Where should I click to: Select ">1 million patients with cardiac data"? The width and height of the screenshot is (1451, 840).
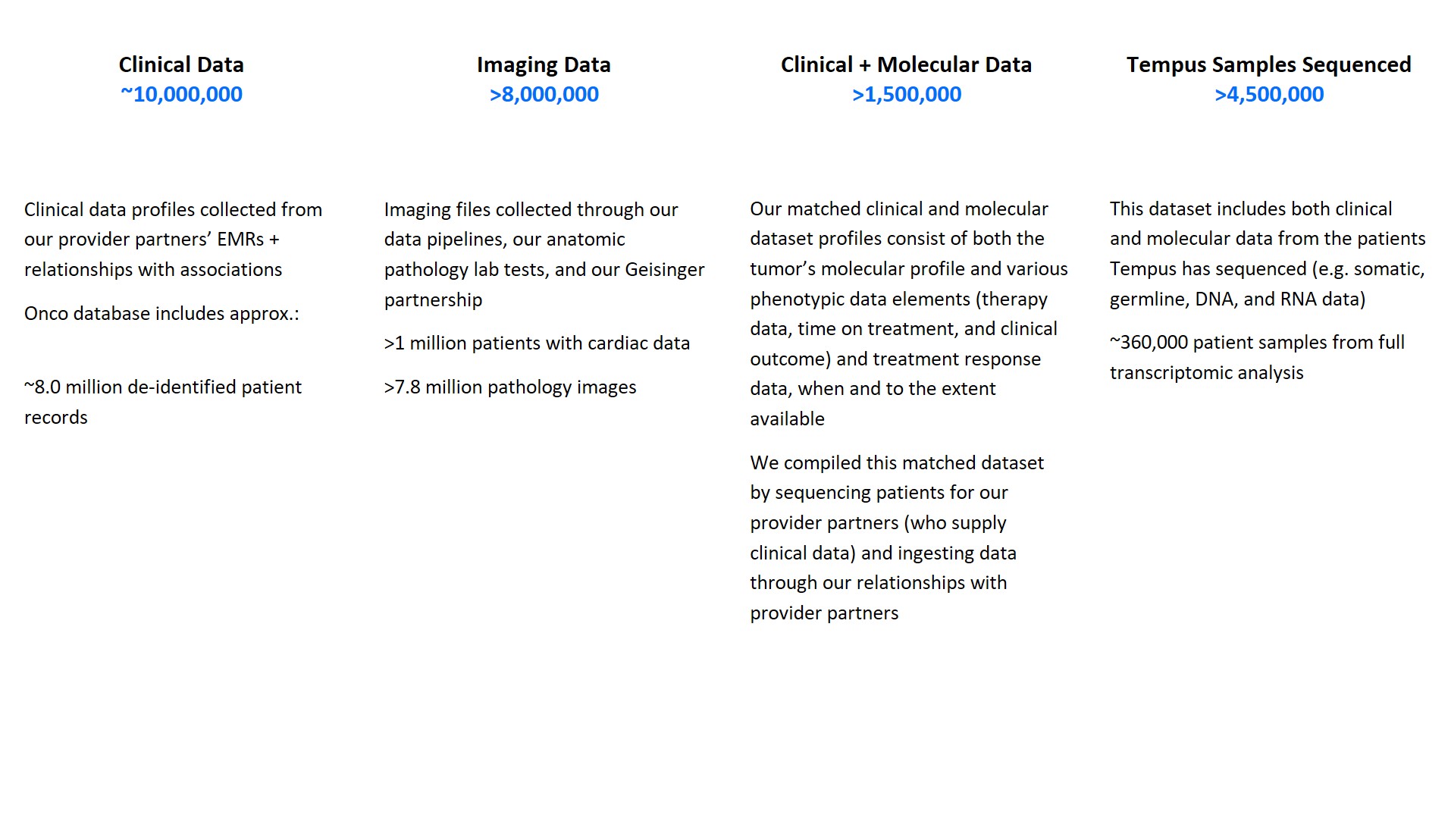pyautogui.click(x=537, y=343)
